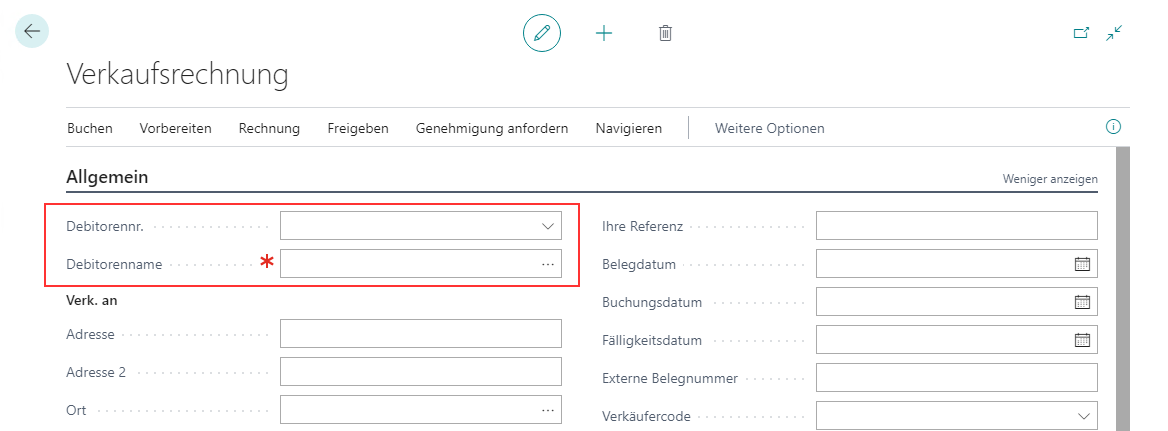Open the page in a new window icon
This screenshot has height=431, width=1168.
pyautogui.click(x=1080, y=33)
